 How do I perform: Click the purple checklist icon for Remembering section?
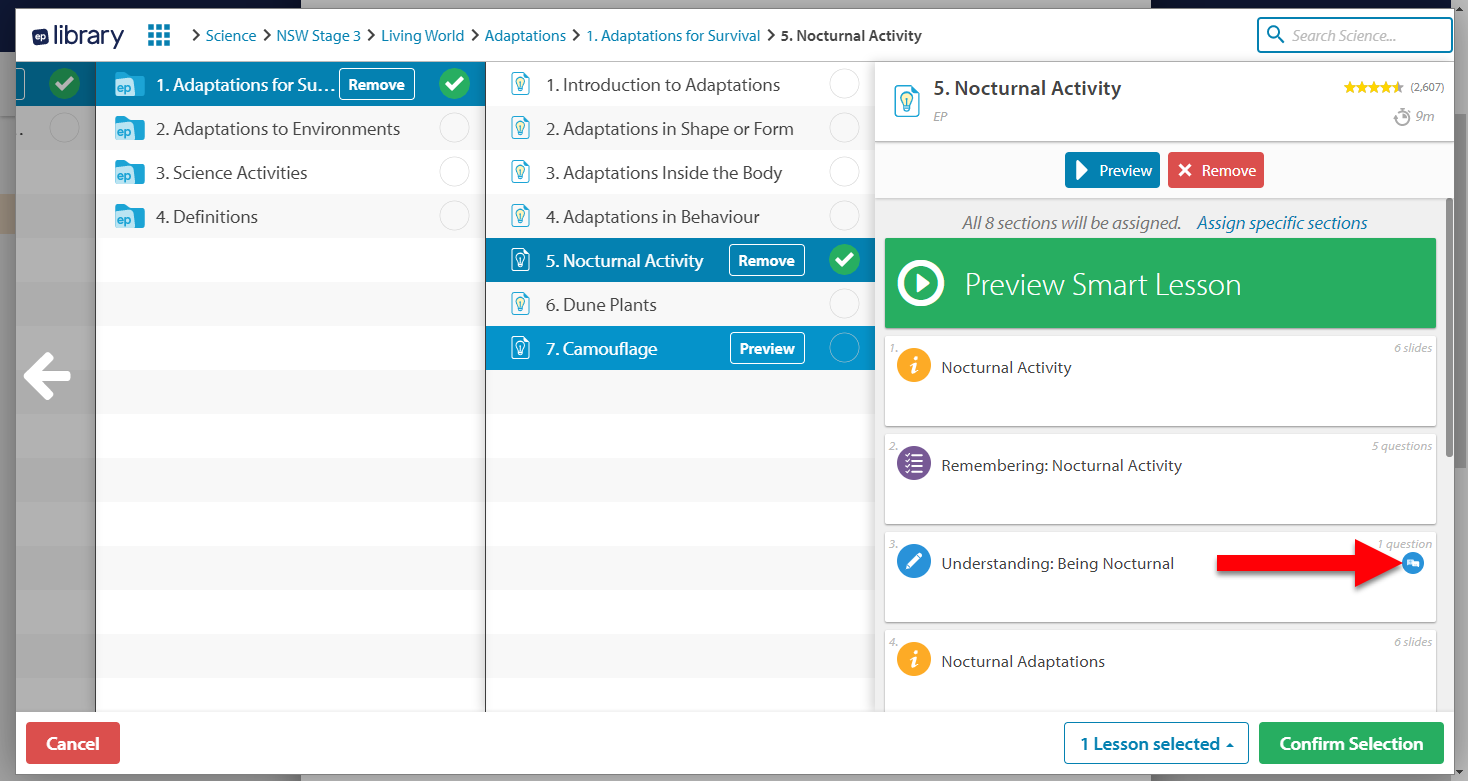913,464
